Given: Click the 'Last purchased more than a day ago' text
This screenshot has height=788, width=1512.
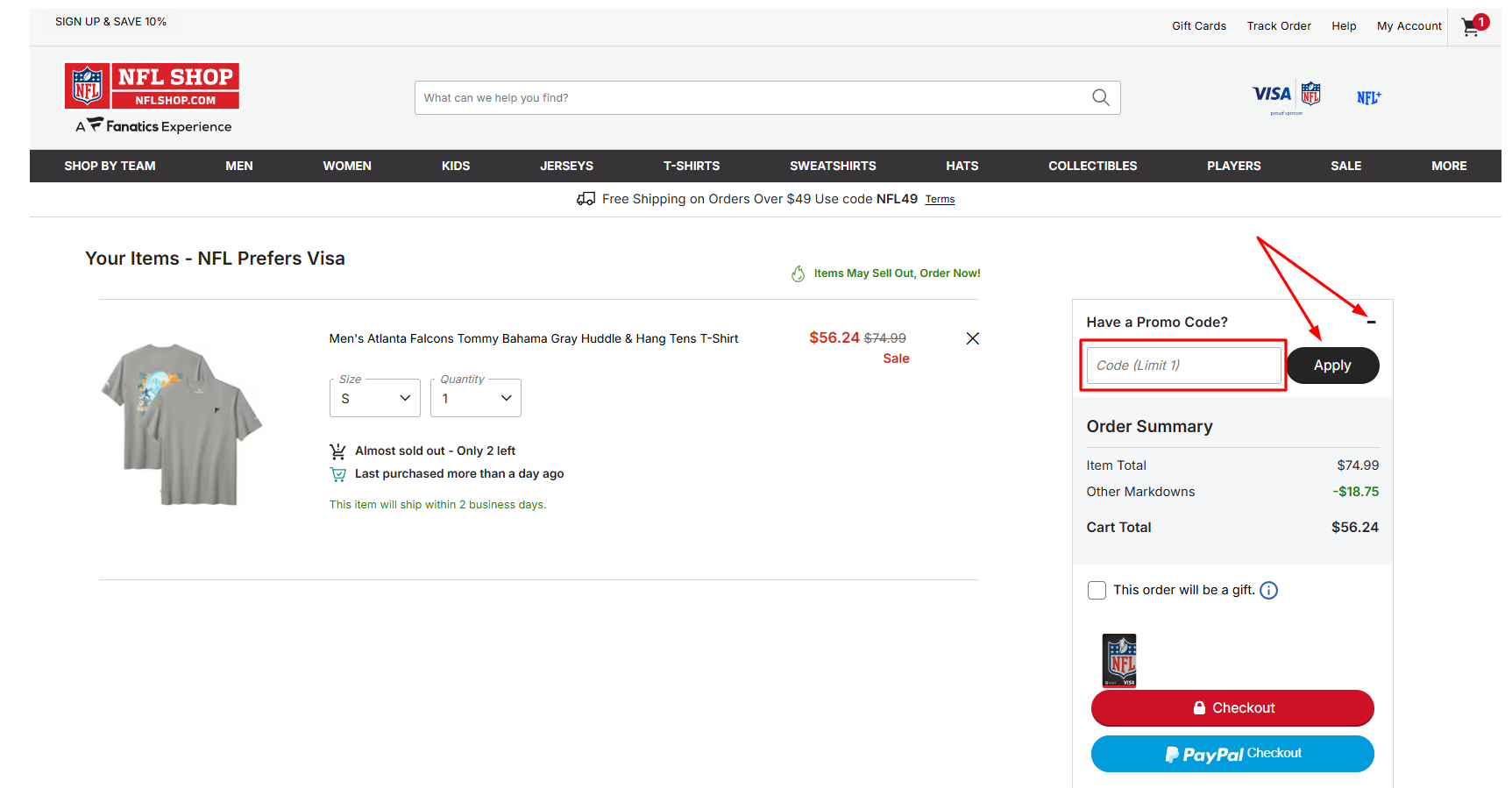Looking at the screenshot, I should pos(459,473).
